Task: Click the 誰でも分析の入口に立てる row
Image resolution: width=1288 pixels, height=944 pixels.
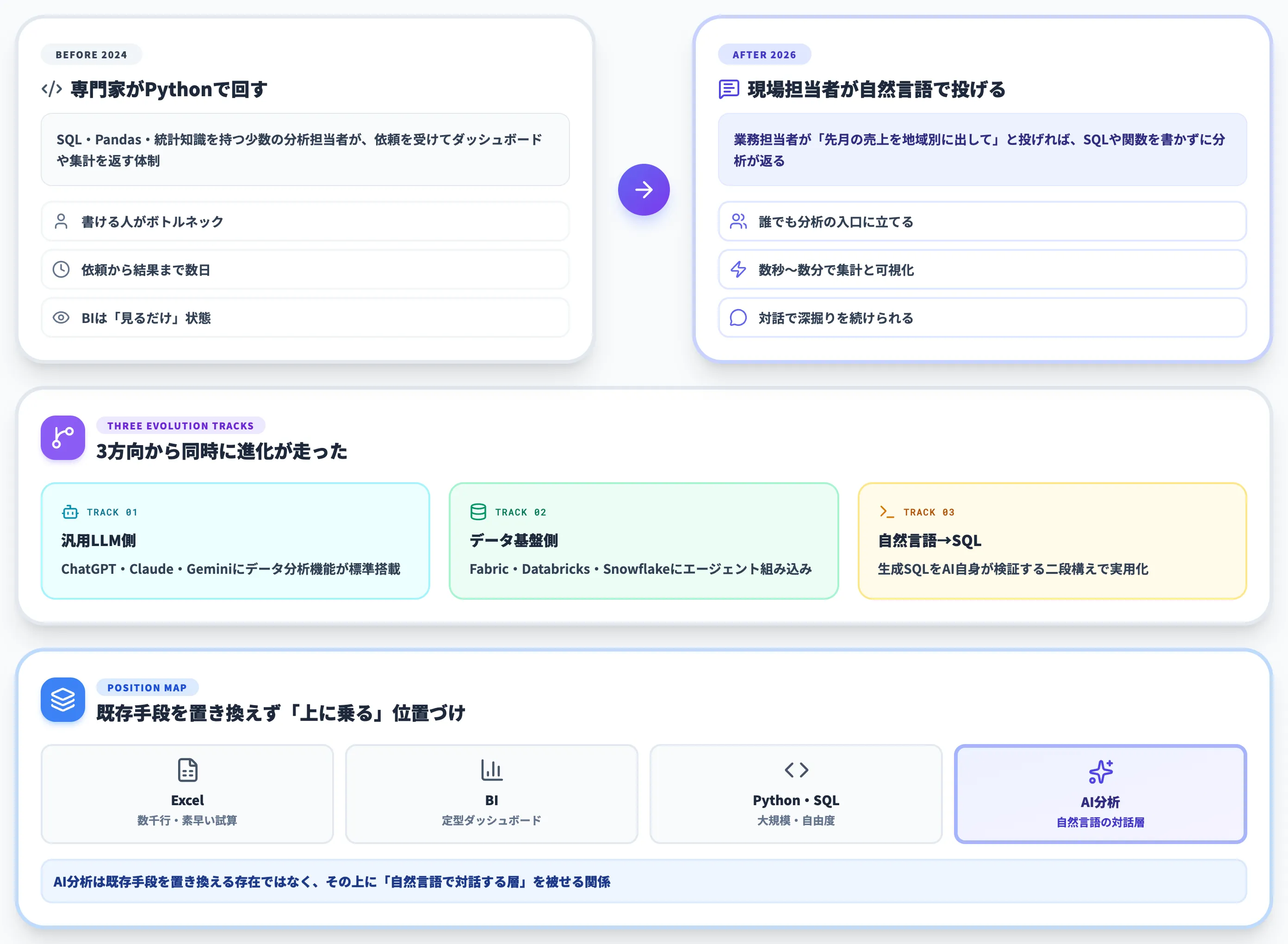Action: click(x=982, y=221)
